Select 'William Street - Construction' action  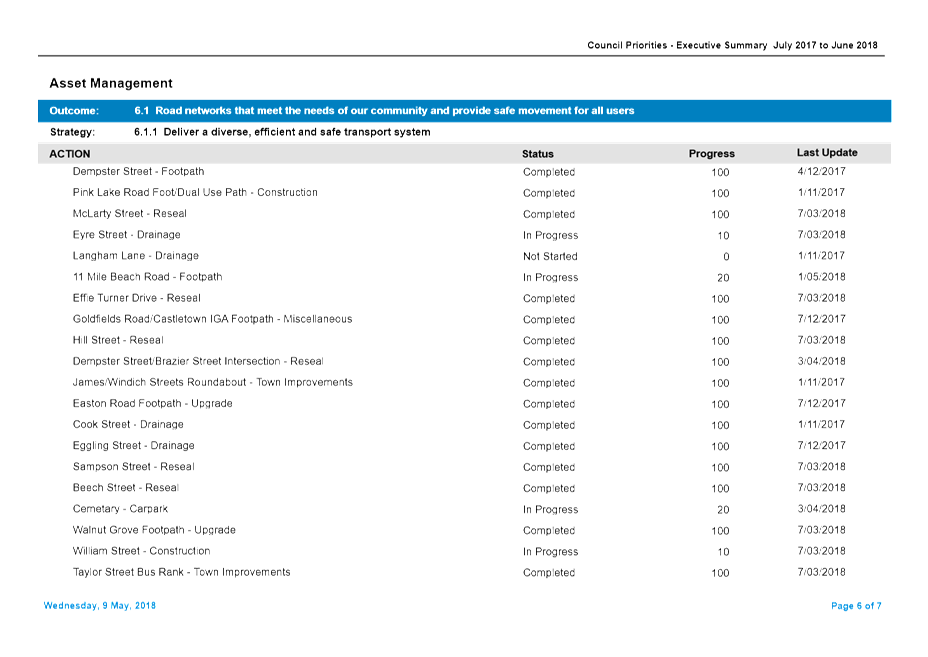[141, 551]
